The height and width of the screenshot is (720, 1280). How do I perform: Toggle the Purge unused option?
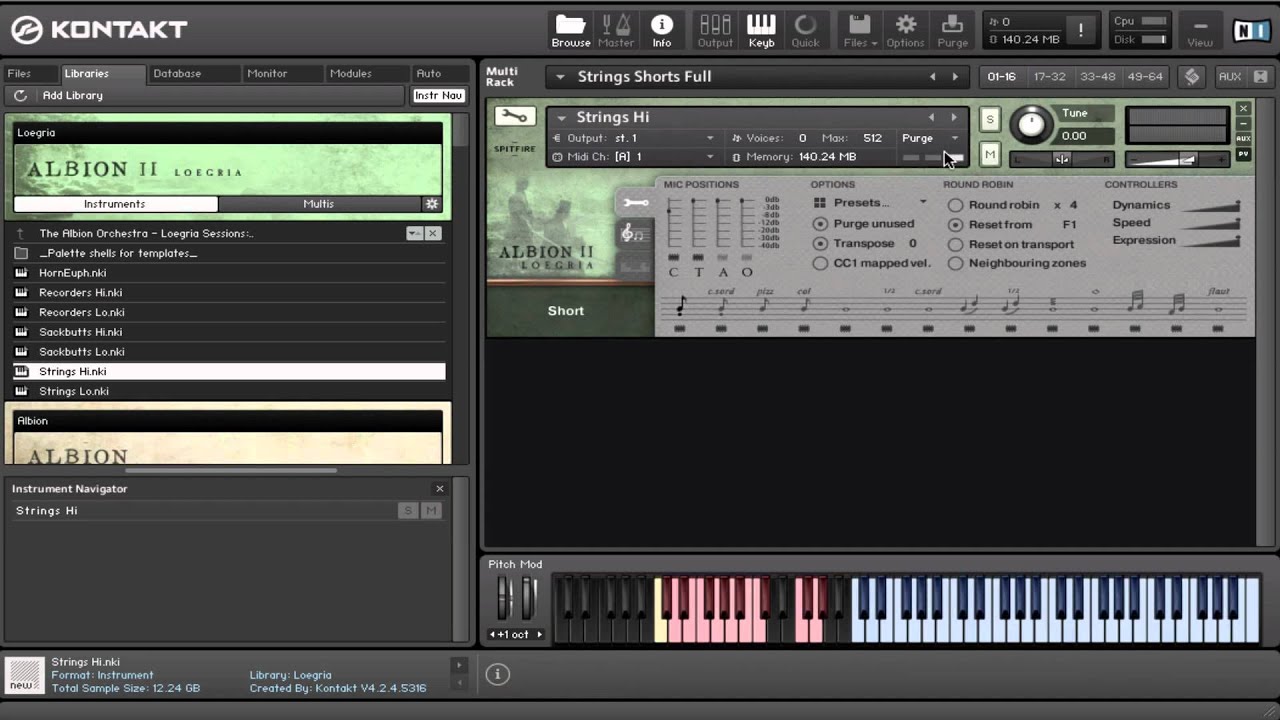[x=820, y=224]
